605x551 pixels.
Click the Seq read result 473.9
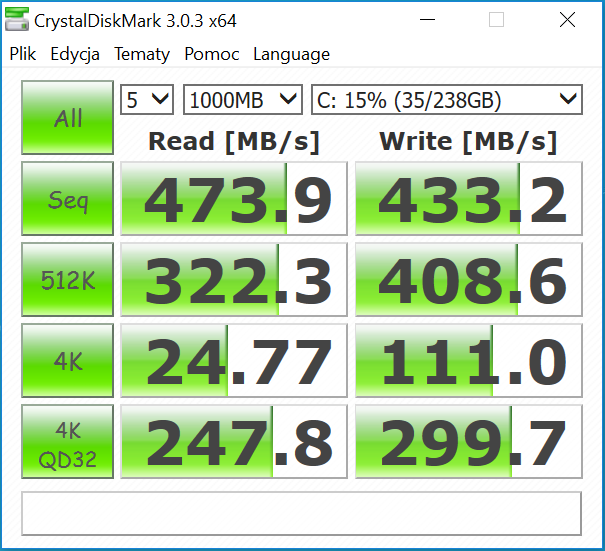(x=234, y=198)
